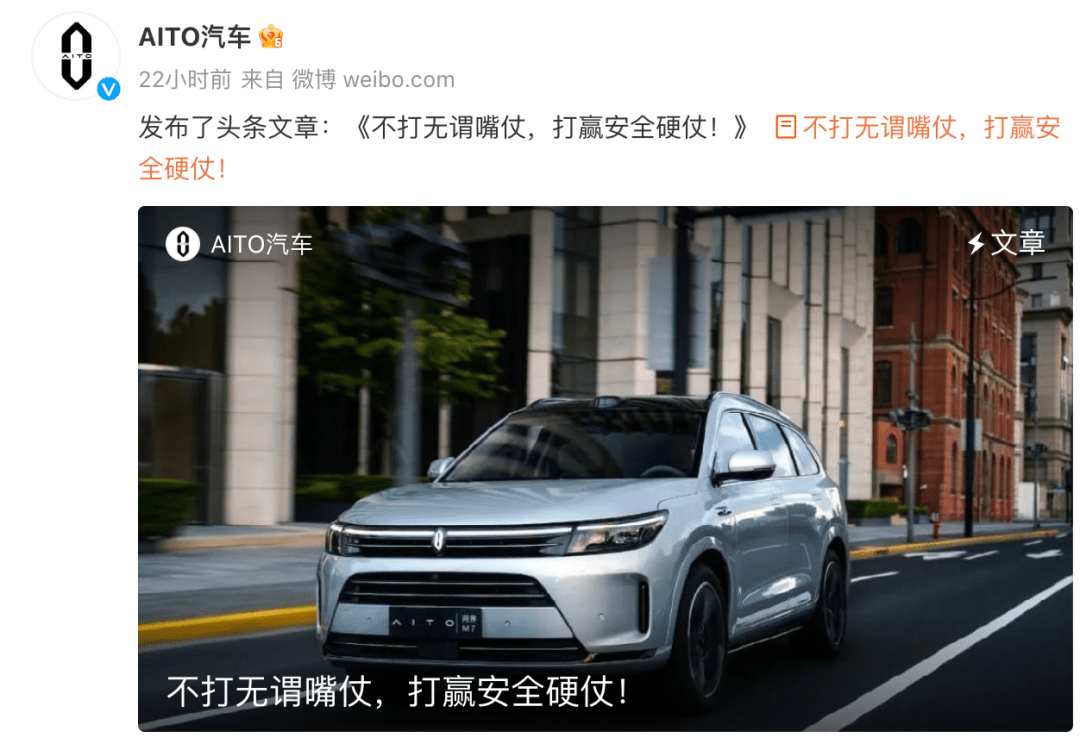Open the silver car article thumbnail
This screenshot has width=1080, height=750.
point(605,468)
